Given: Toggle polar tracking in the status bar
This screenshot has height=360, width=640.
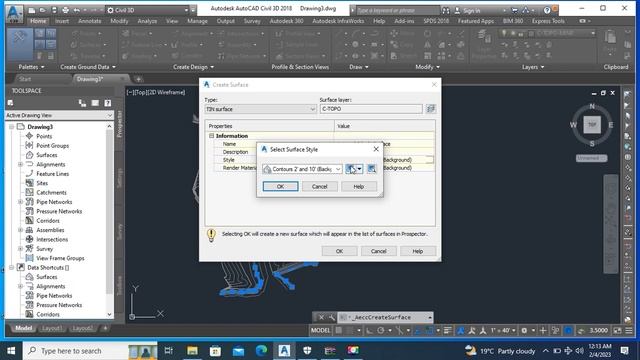Looking at the screenshot, I should click(x=381, y=330).
